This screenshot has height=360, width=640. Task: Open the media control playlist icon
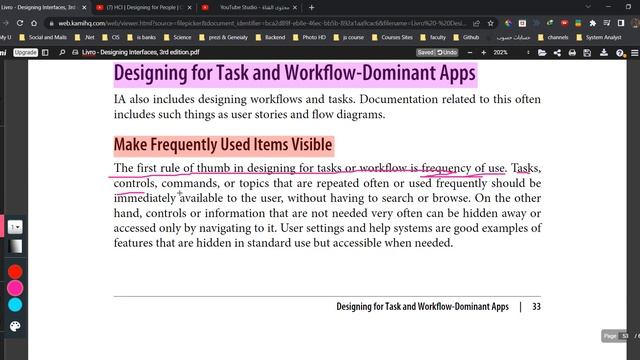[607, 23]
